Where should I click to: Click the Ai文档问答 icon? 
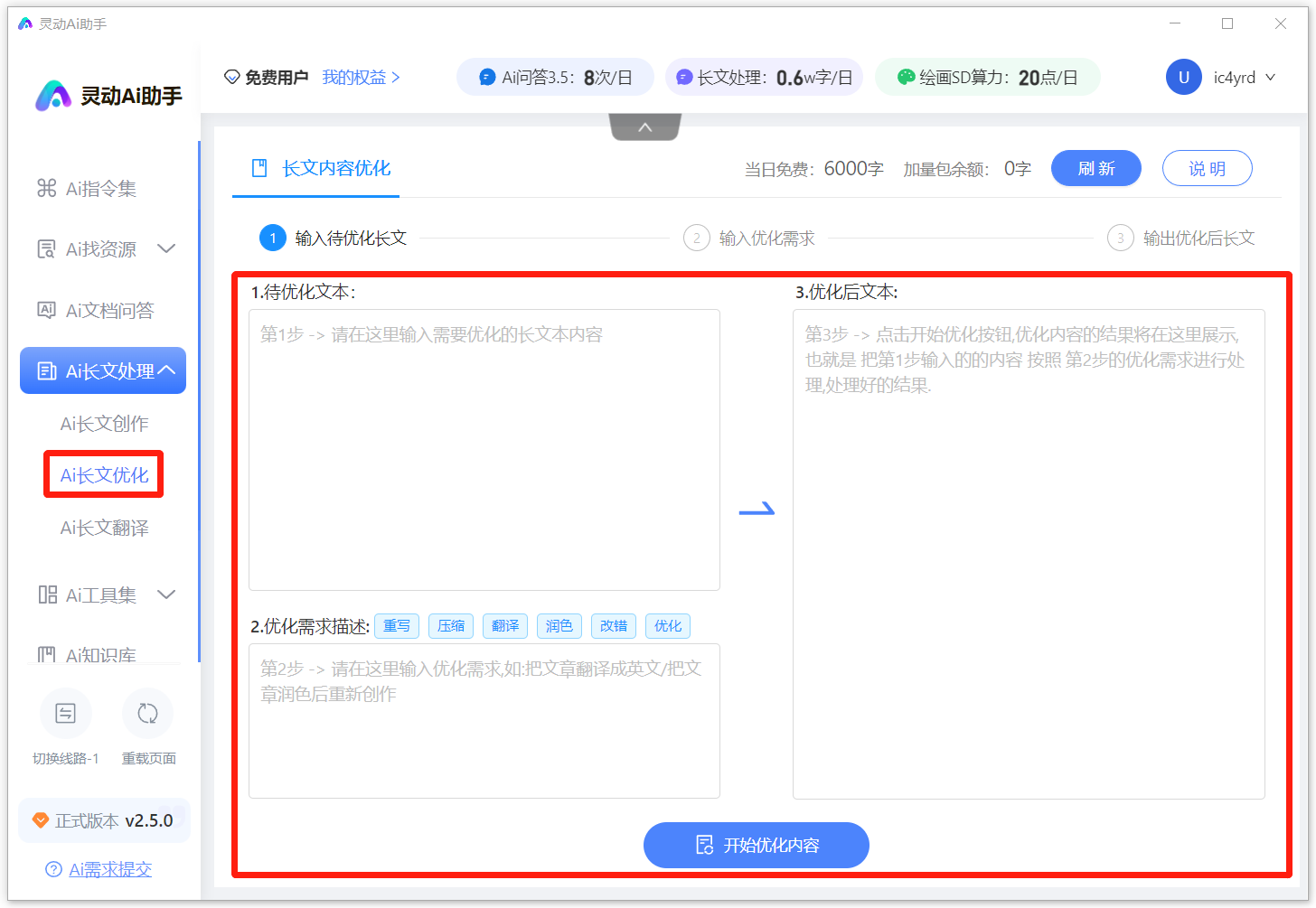pyautogui.click(x=46, y=310)
